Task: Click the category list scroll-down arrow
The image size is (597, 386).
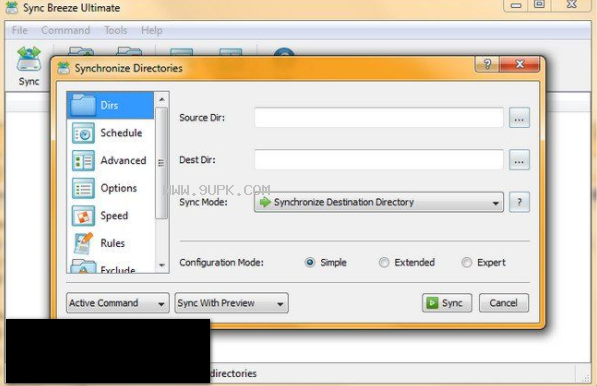Action: pos(162,265)
